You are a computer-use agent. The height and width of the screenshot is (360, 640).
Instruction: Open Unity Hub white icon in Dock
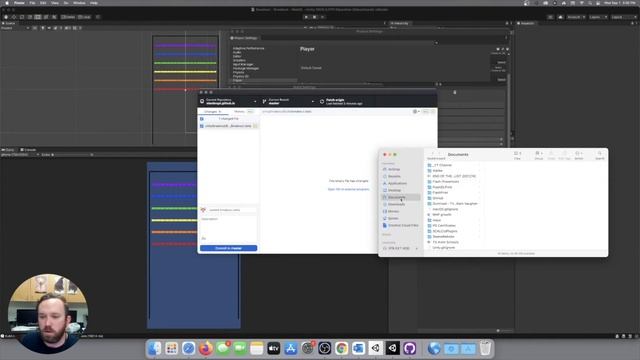point(376,348)
